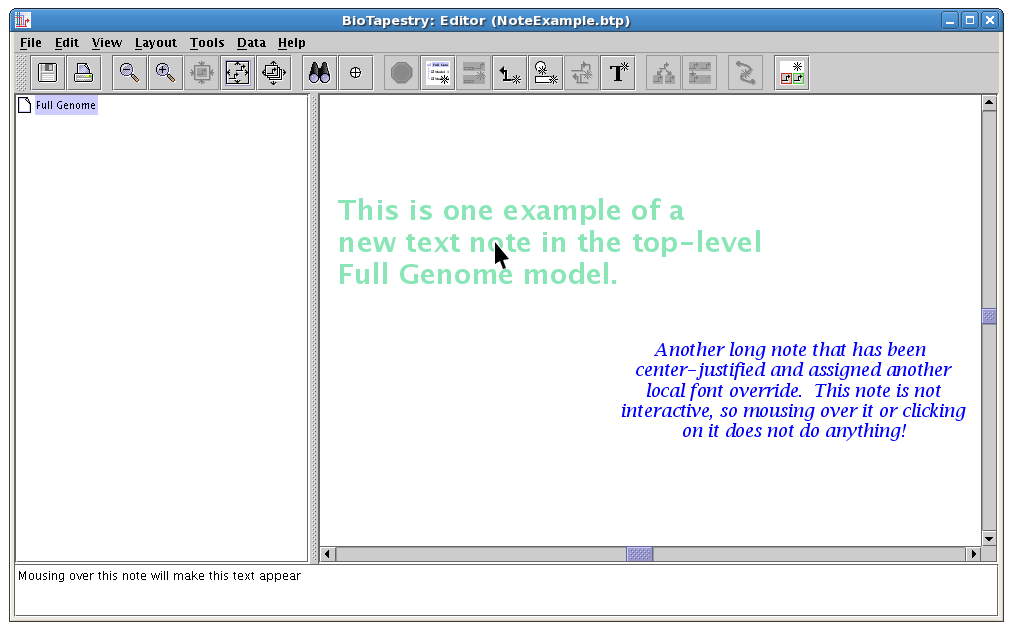
Task: Open the File menu
Action: click(x=30, y=43)
